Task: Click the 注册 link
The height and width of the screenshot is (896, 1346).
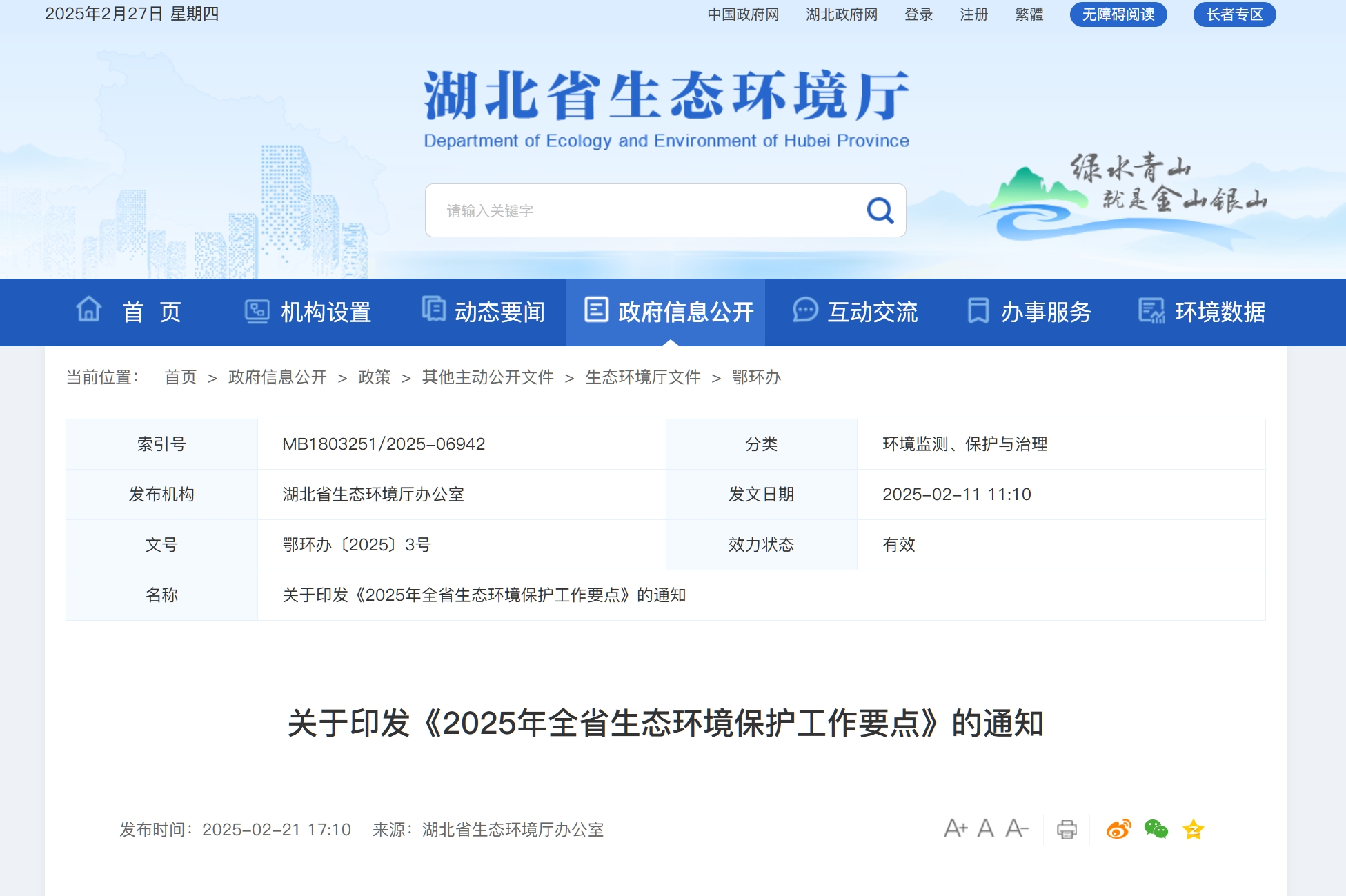Action: pos(974,14)
